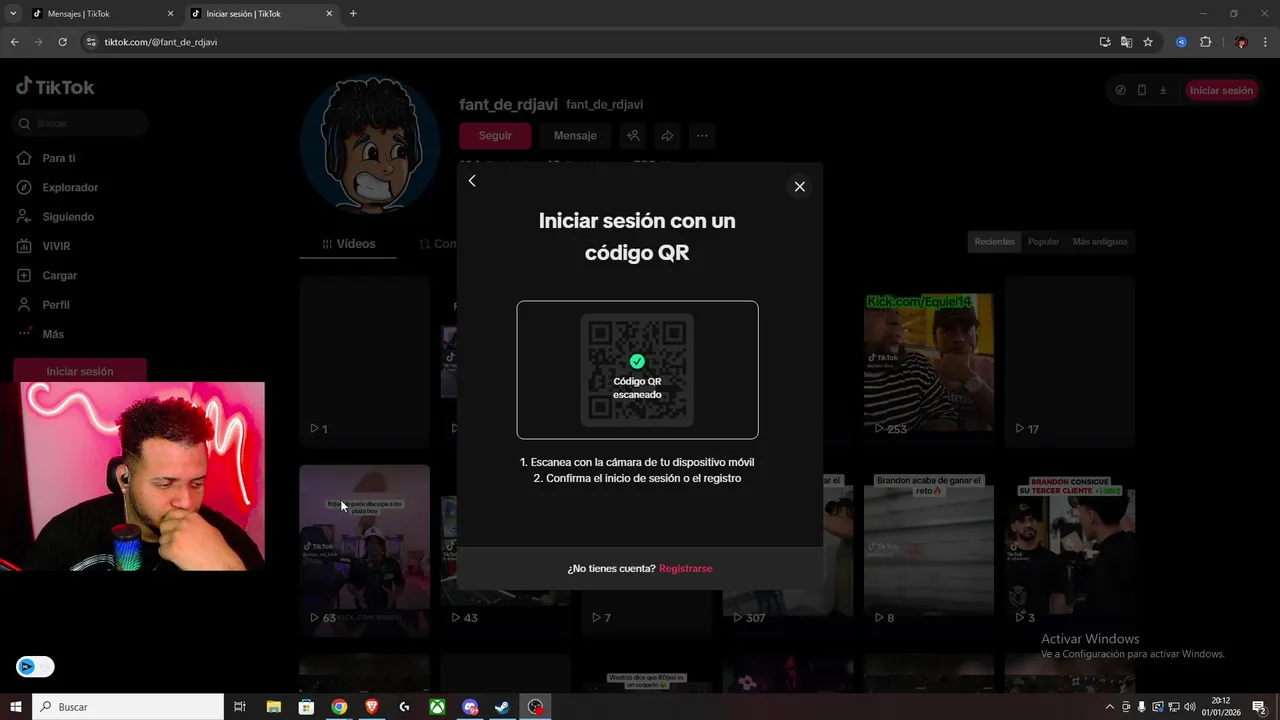Open Brave browser from taskbar
Screen dimensions: 1280x720
pos(372,707)
